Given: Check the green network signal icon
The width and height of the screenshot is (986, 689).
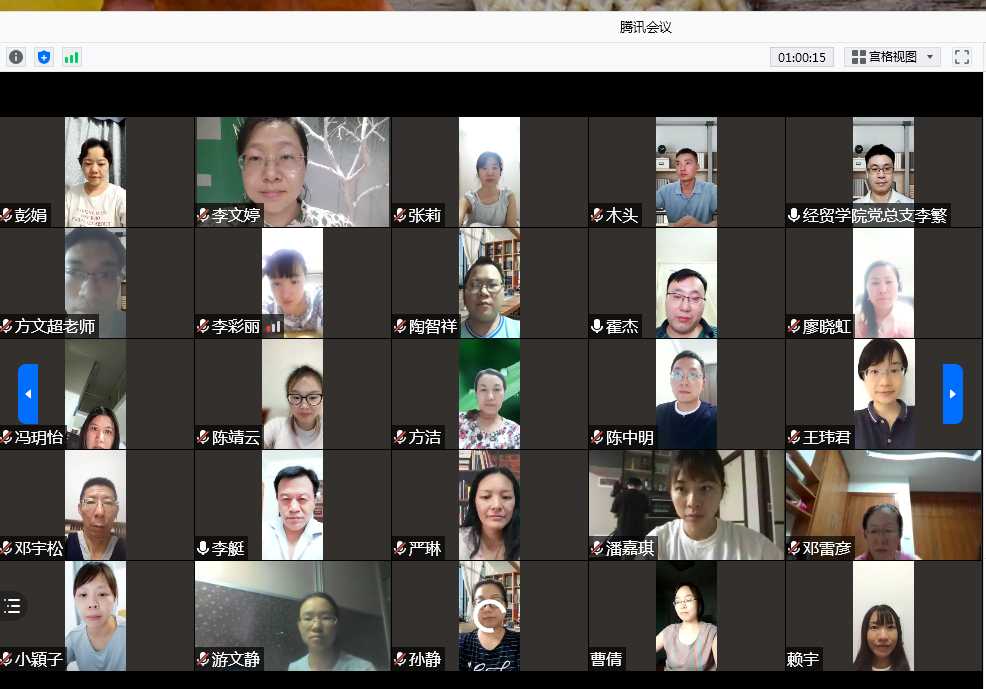Looking at the screenshot, I should [x=72, y=57].
